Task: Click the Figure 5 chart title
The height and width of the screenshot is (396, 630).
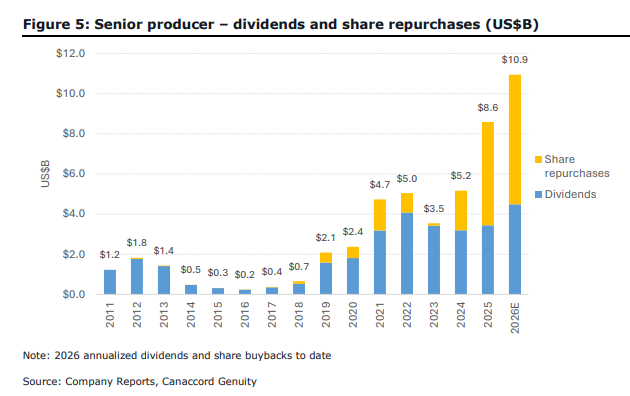Action: coord(280,24)
